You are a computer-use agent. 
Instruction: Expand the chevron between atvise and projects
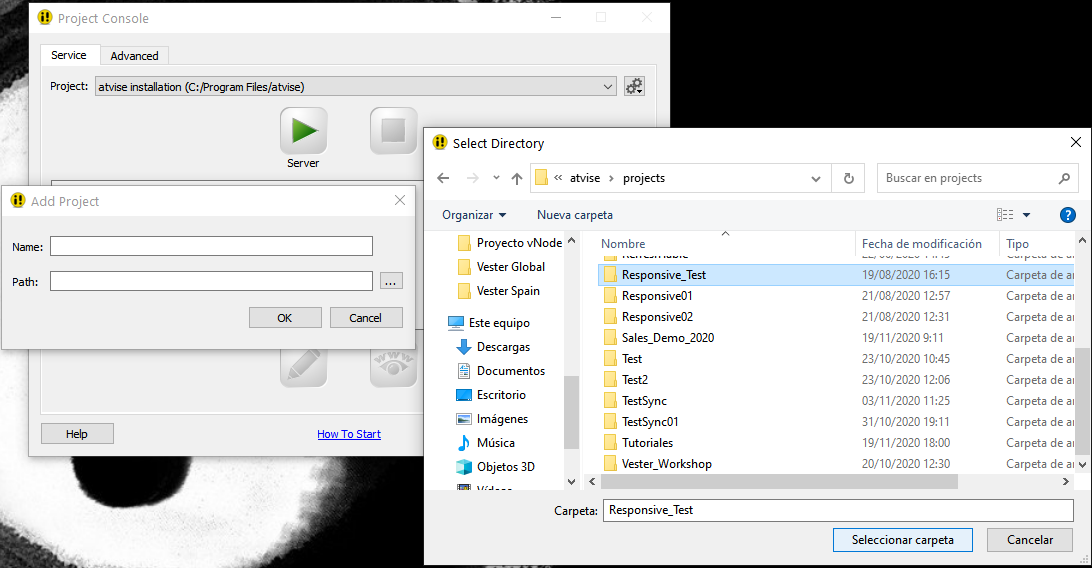point(611,178)
